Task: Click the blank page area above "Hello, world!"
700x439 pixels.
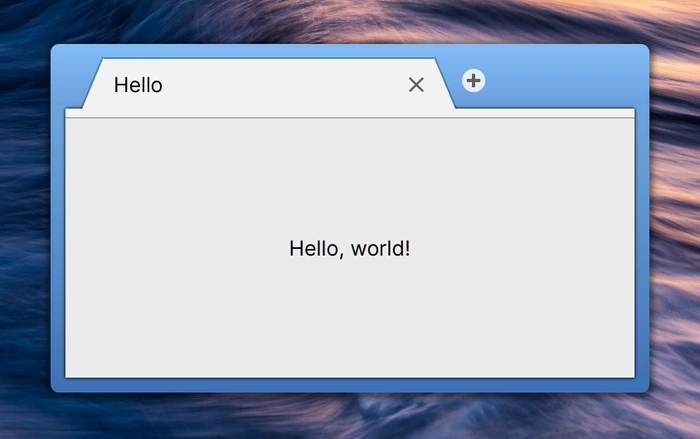Action: 350,179
